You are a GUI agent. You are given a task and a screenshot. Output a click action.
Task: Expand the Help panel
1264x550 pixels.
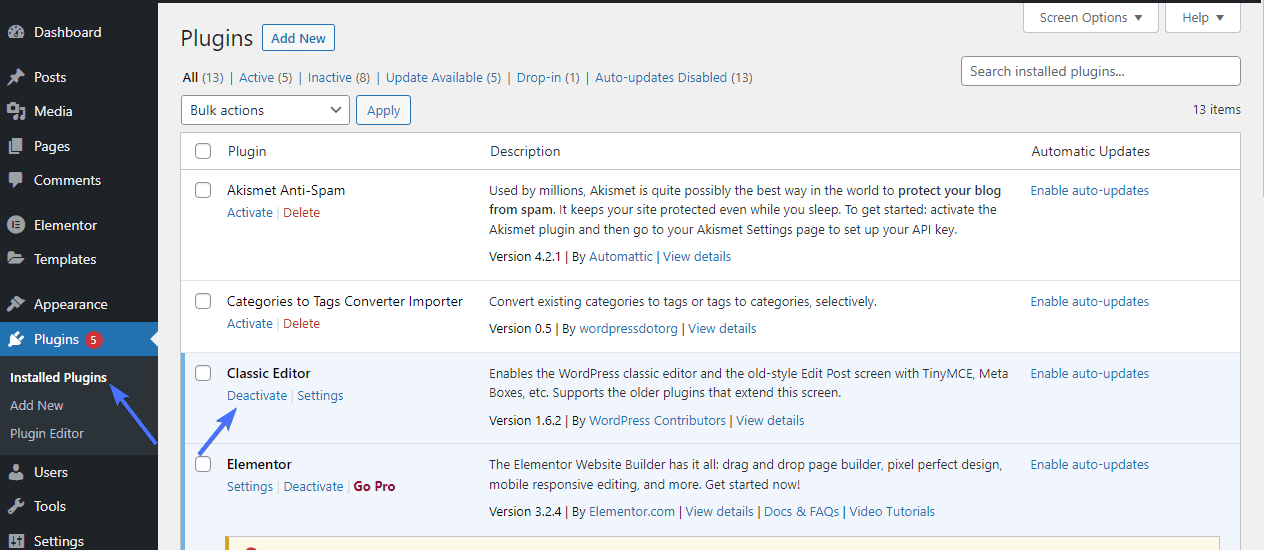point(1203,17)
